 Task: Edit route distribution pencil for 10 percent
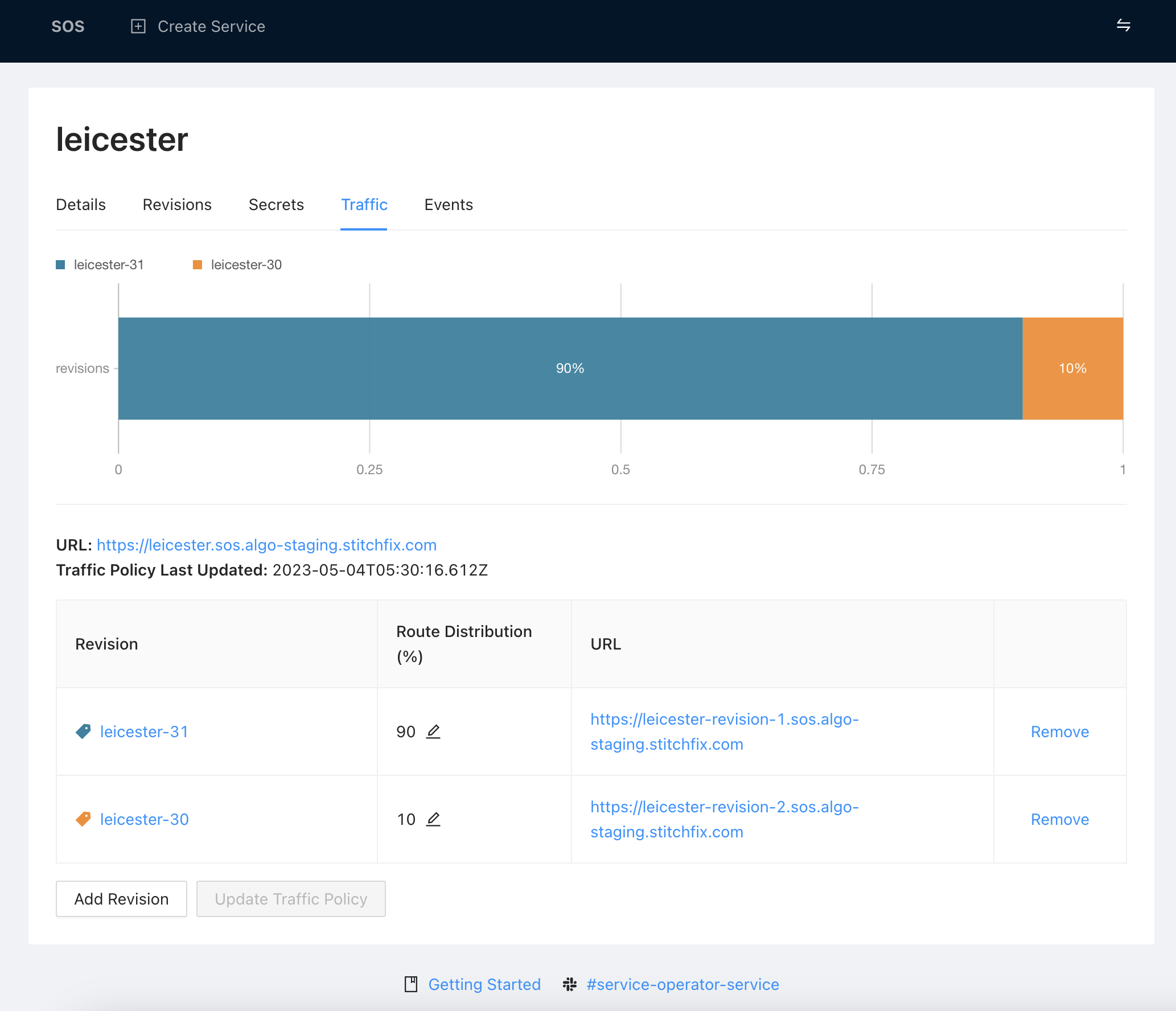433,819
